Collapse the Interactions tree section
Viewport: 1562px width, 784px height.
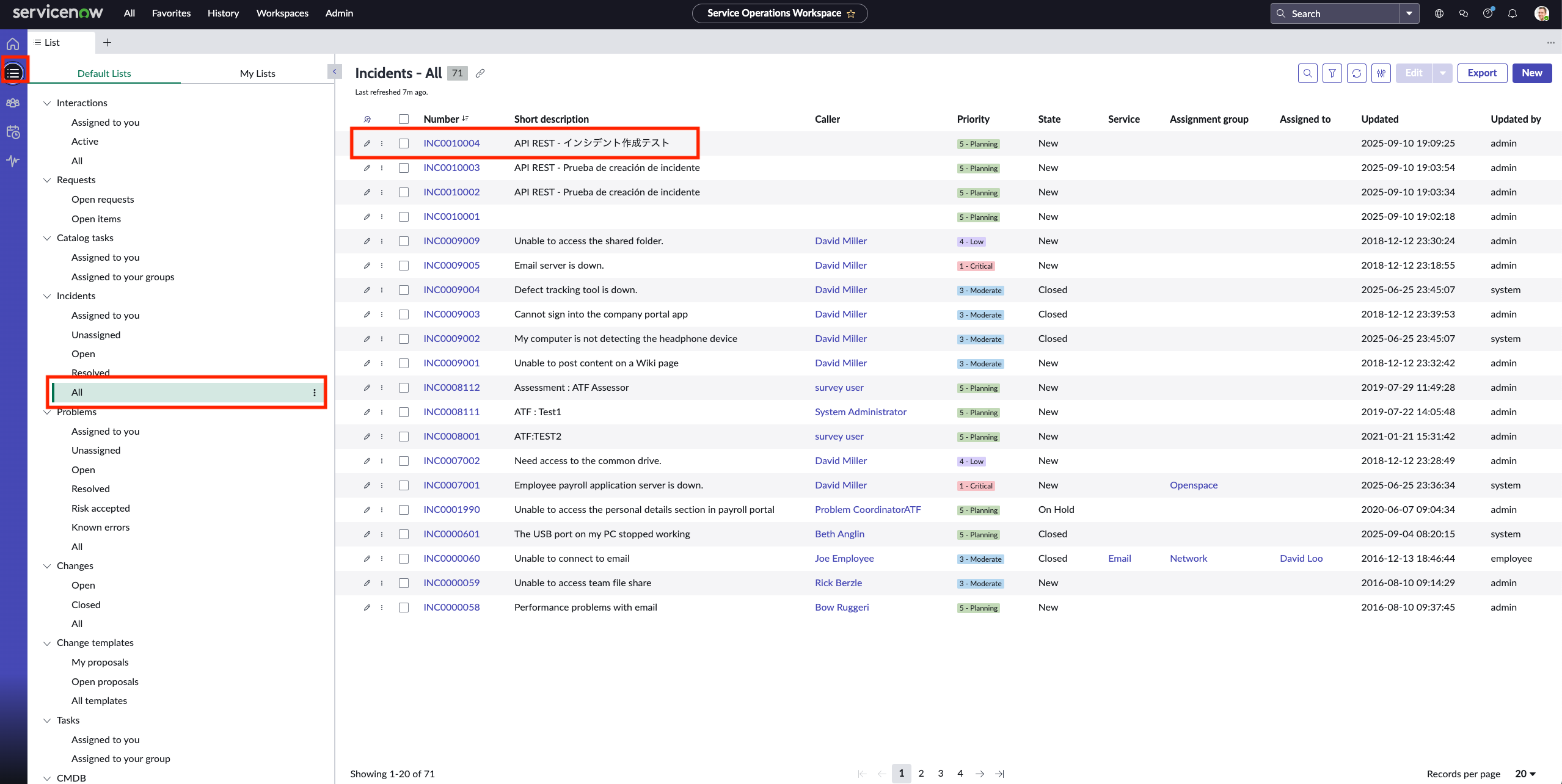47,103
